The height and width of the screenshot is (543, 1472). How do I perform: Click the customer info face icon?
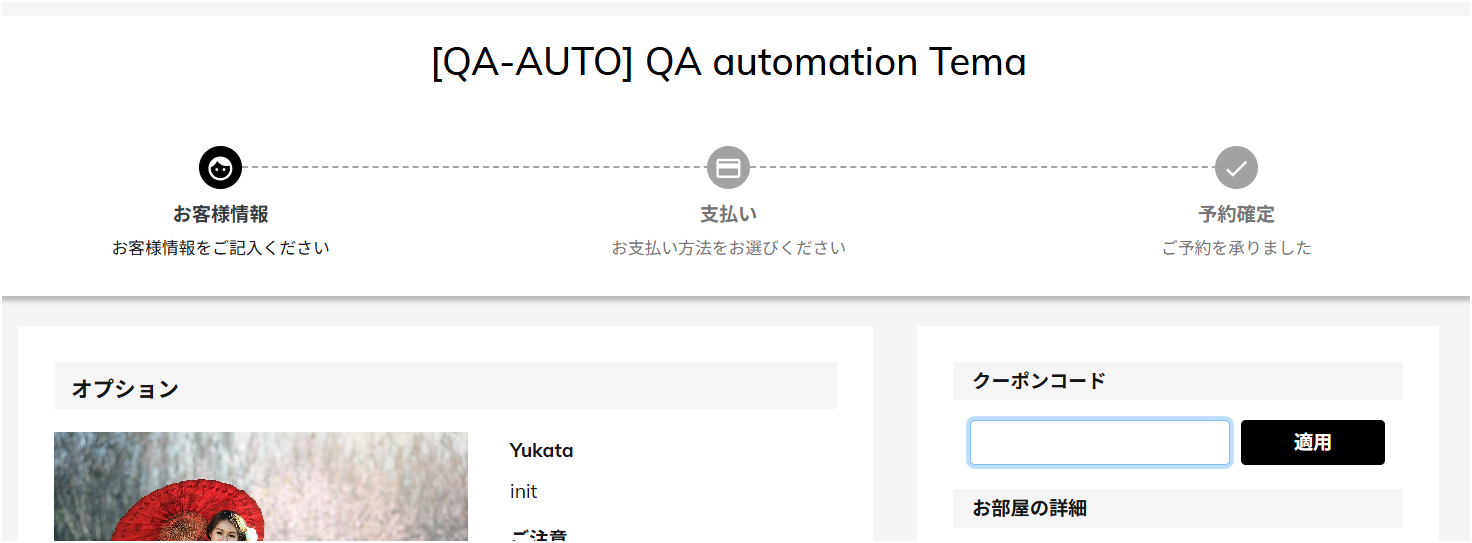pos(220,167)
